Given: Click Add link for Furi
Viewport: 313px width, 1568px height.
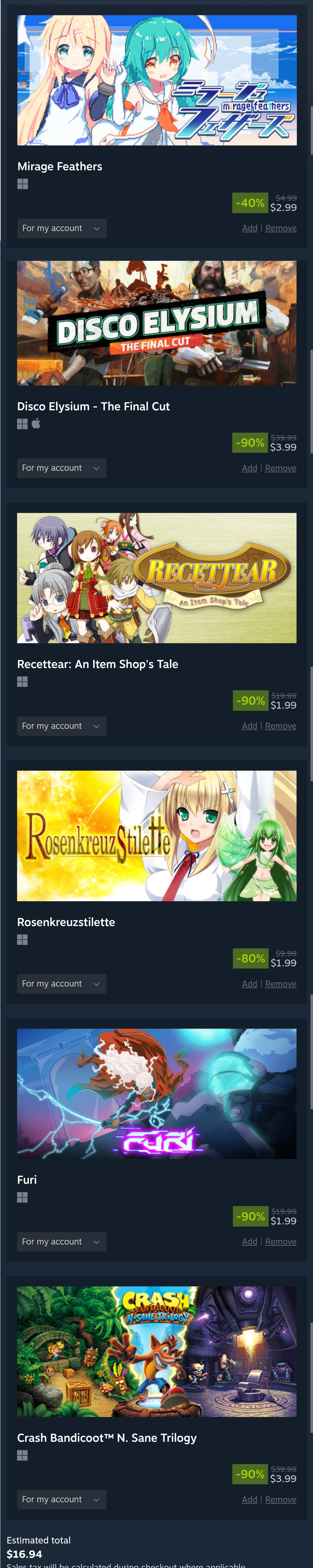Looking at the screenshot, I should pyautogui.click(x=250, y=1241).
